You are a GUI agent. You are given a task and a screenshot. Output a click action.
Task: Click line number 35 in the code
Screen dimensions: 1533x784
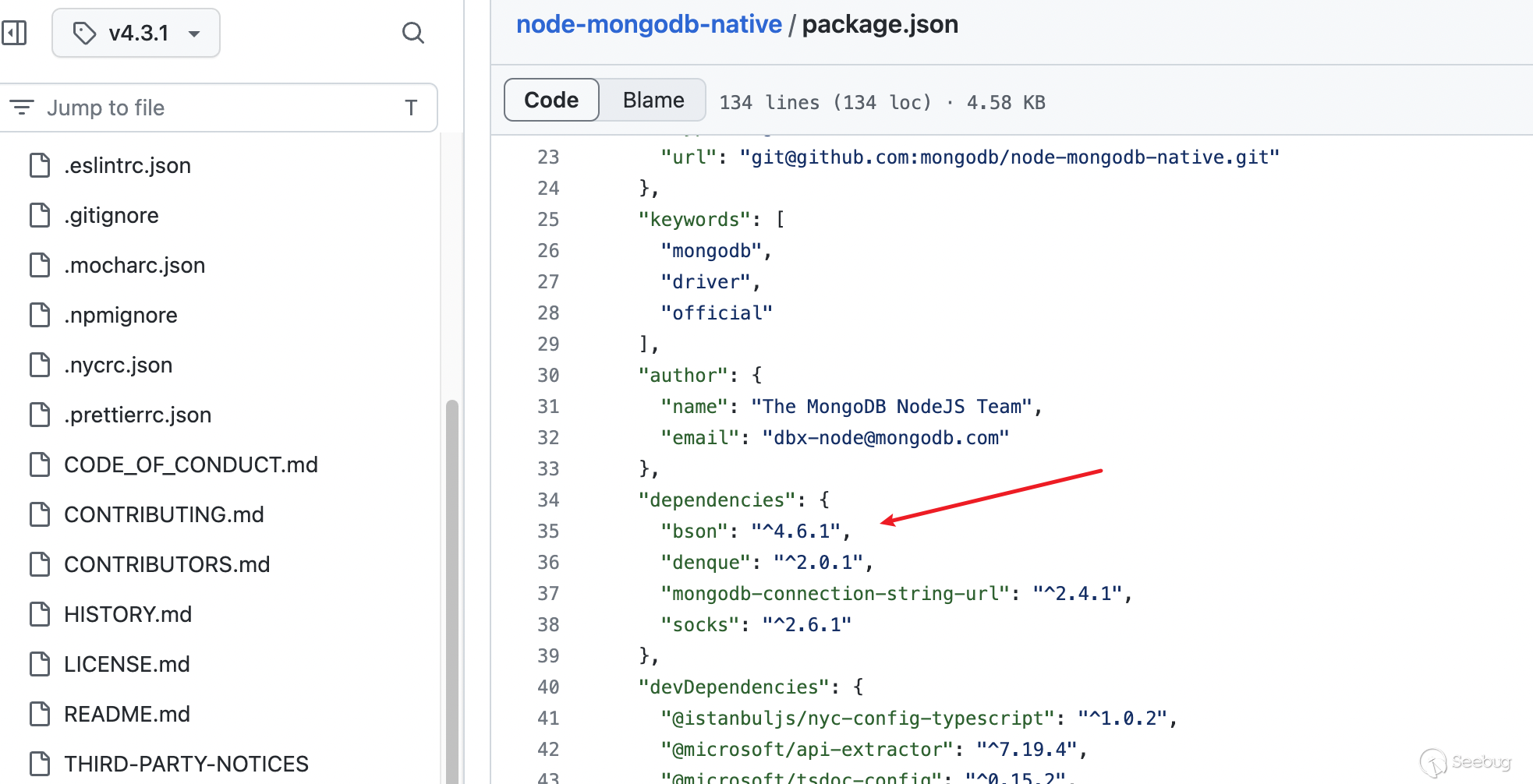coord(548,531)
